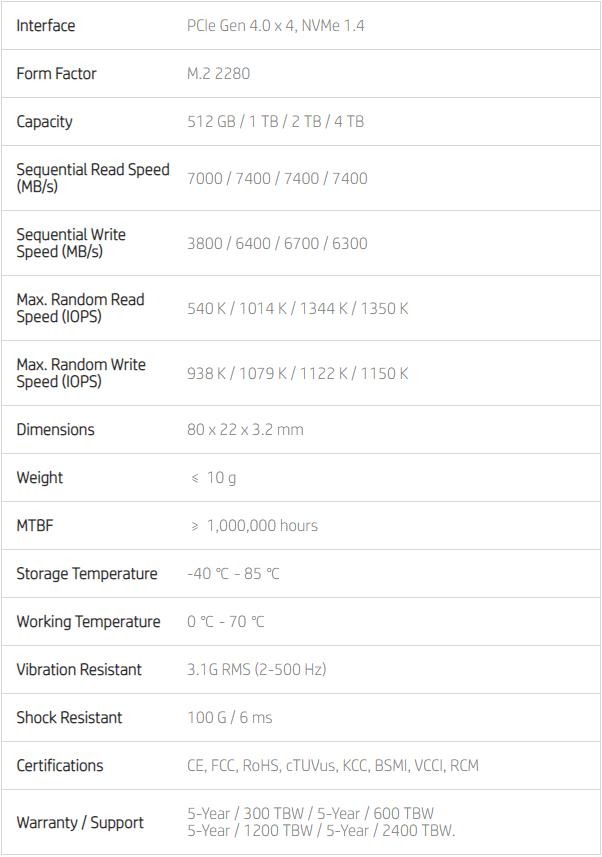Click the 3800 / 6400 write speed values

[x=277, y=244]
